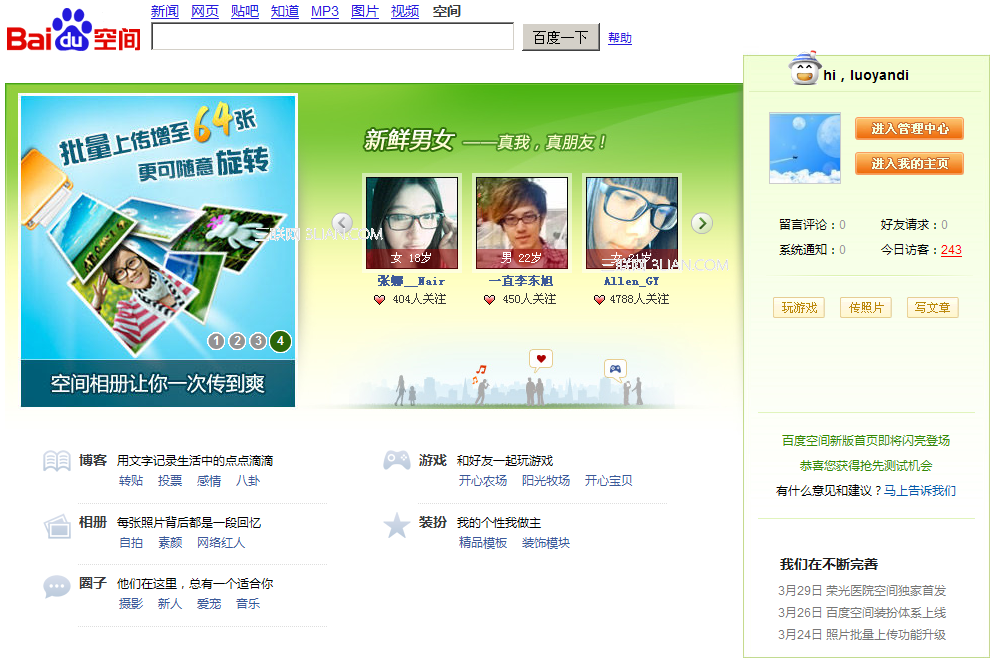Viewport: 999px width, 666px height.
Task: Open the photo of Allen_GY
Action: point(632,222)
